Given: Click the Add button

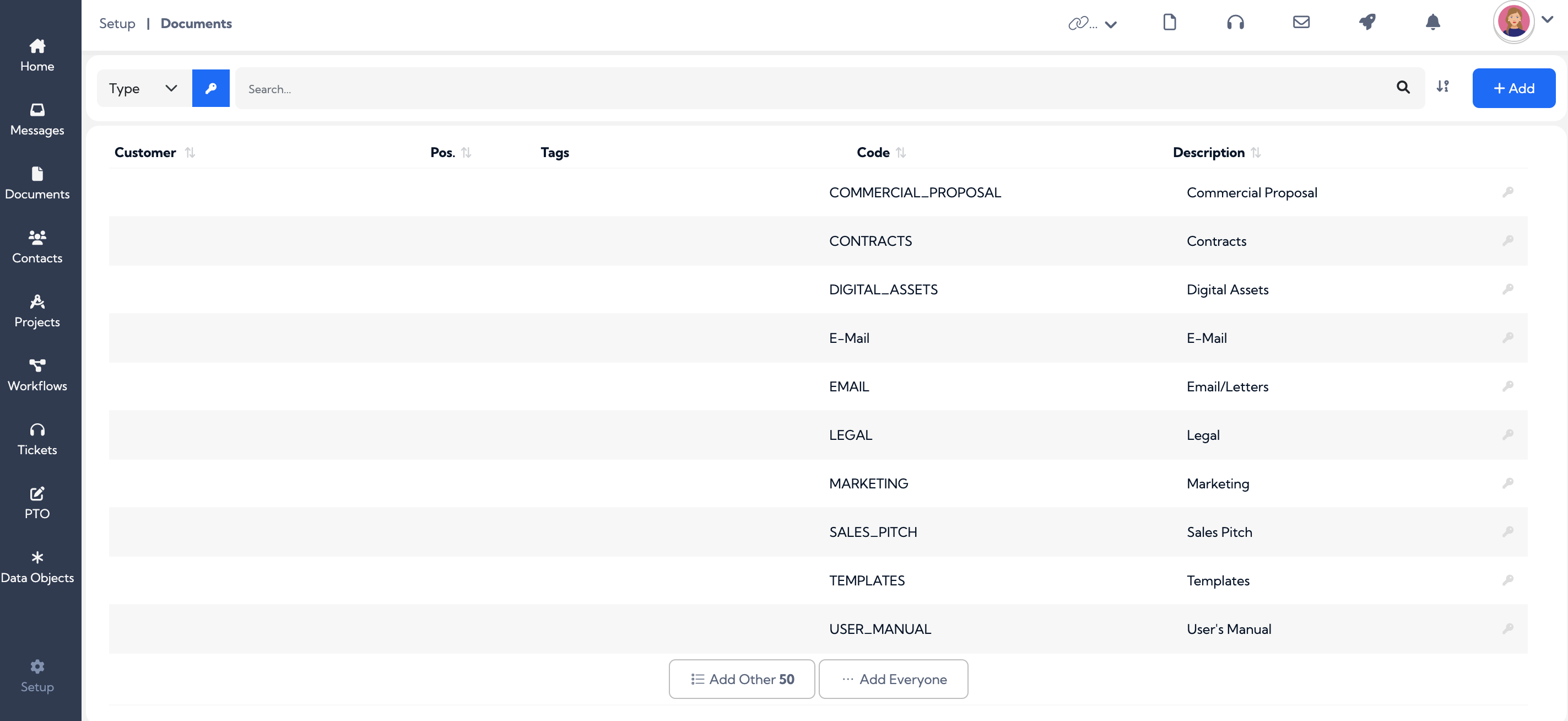Looking at the screenshot, I should pos(1513,88).
